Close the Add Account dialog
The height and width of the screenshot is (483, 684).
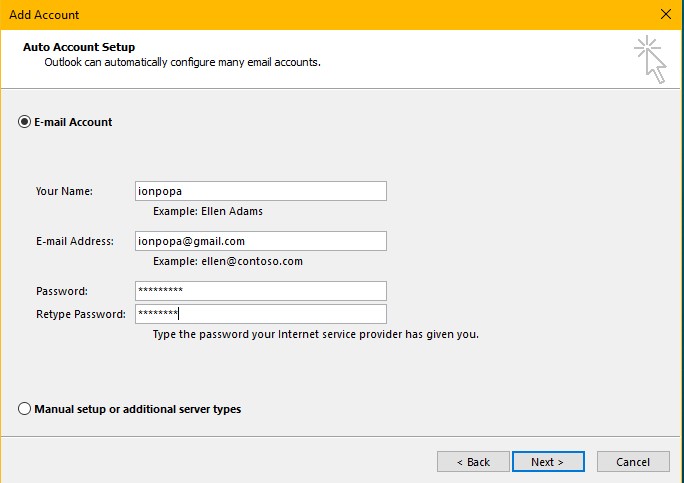pyautogui.click(x=665, y=15)
